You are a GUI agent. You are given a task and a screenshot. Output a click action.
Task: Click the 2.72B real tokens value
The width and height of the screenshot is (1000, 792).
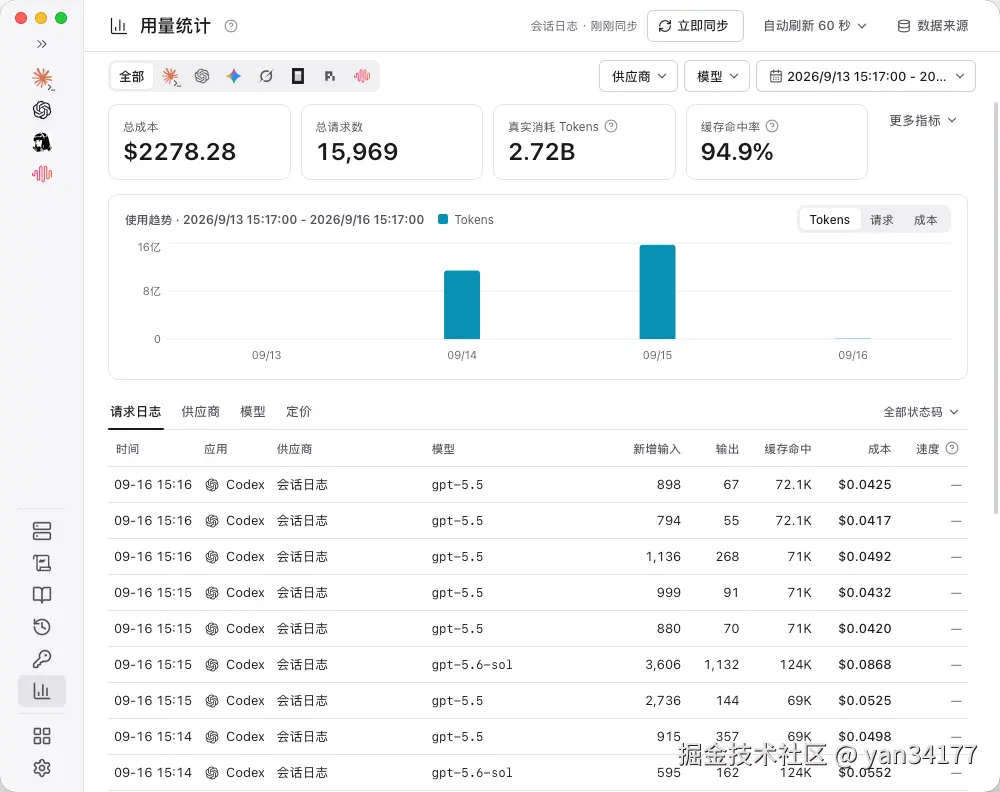(541, 152)
